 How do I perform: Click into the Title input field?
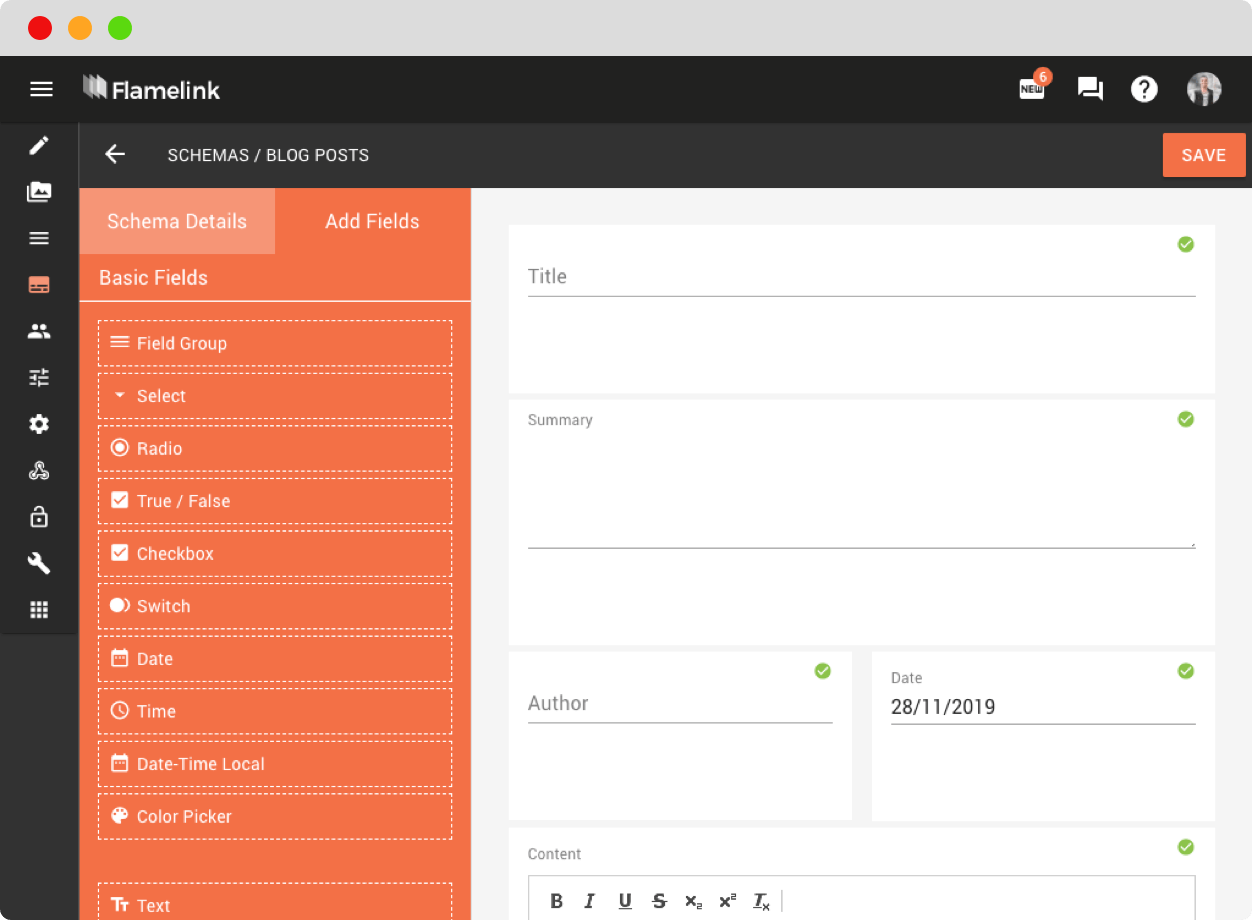click(x=862, y=277)
